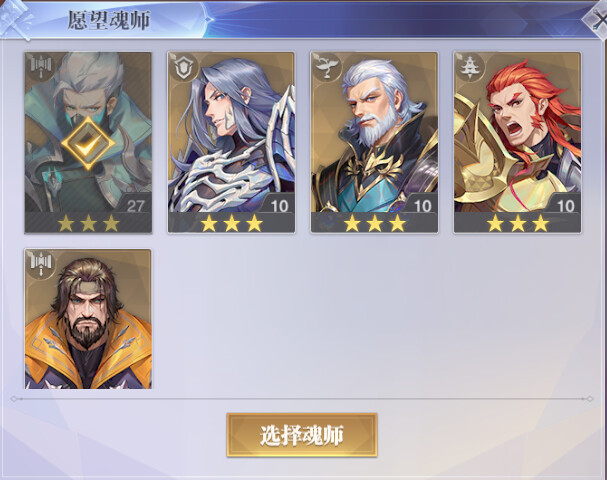
Task: Click level 10 badge on red-haired hero
Action: (x=564, y=204)
